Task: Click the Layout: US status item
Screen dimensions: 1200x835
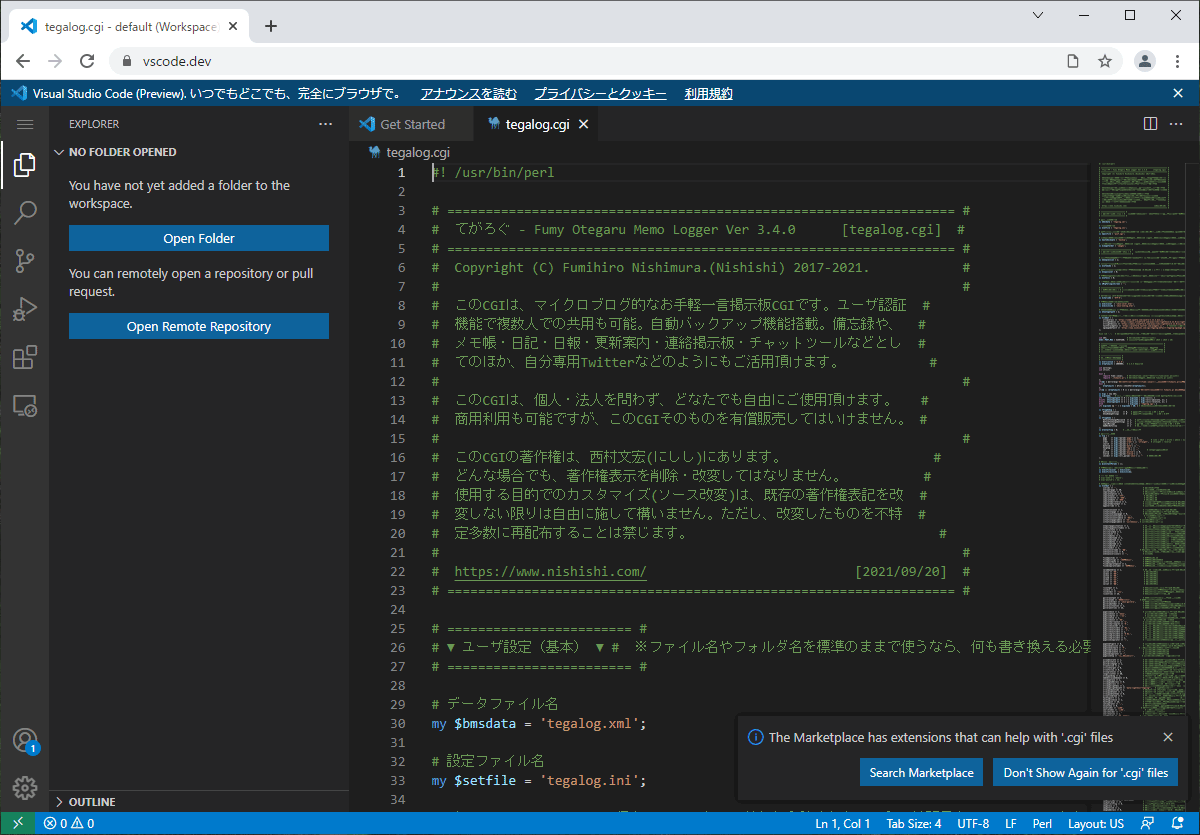Action: [1096, 823]
